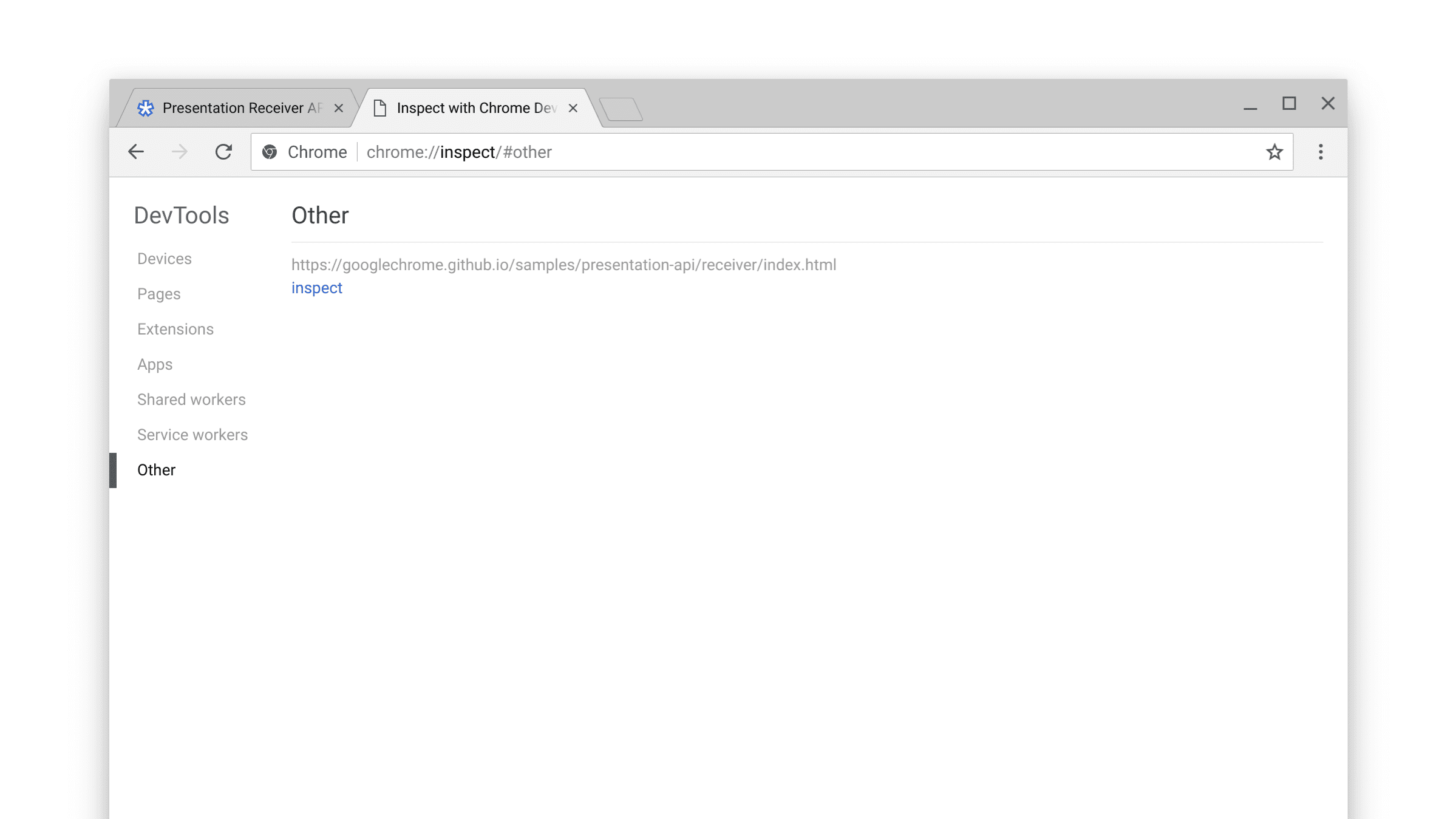Click the close button on current tab
The width and height of the screenshot is (1456, 819).
point(574,107)
